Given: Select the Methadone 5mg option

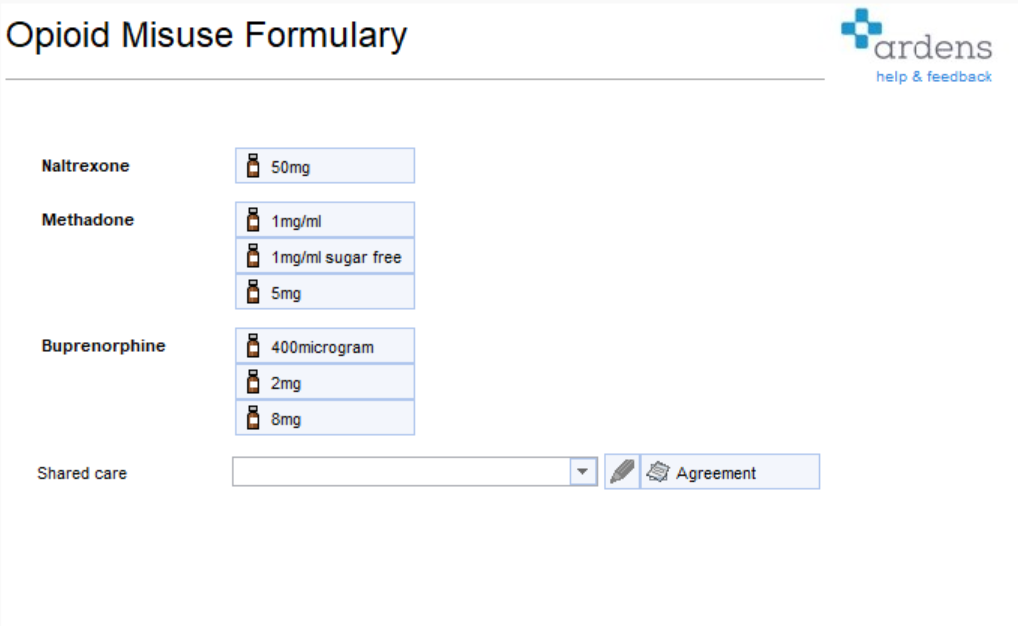Looking at the screenshot, I should (x=325, y=292).
